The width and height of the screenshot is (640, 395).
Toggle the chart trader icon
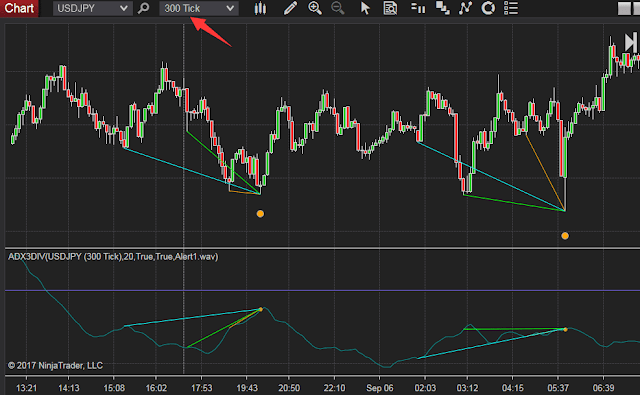click(418, 8)
